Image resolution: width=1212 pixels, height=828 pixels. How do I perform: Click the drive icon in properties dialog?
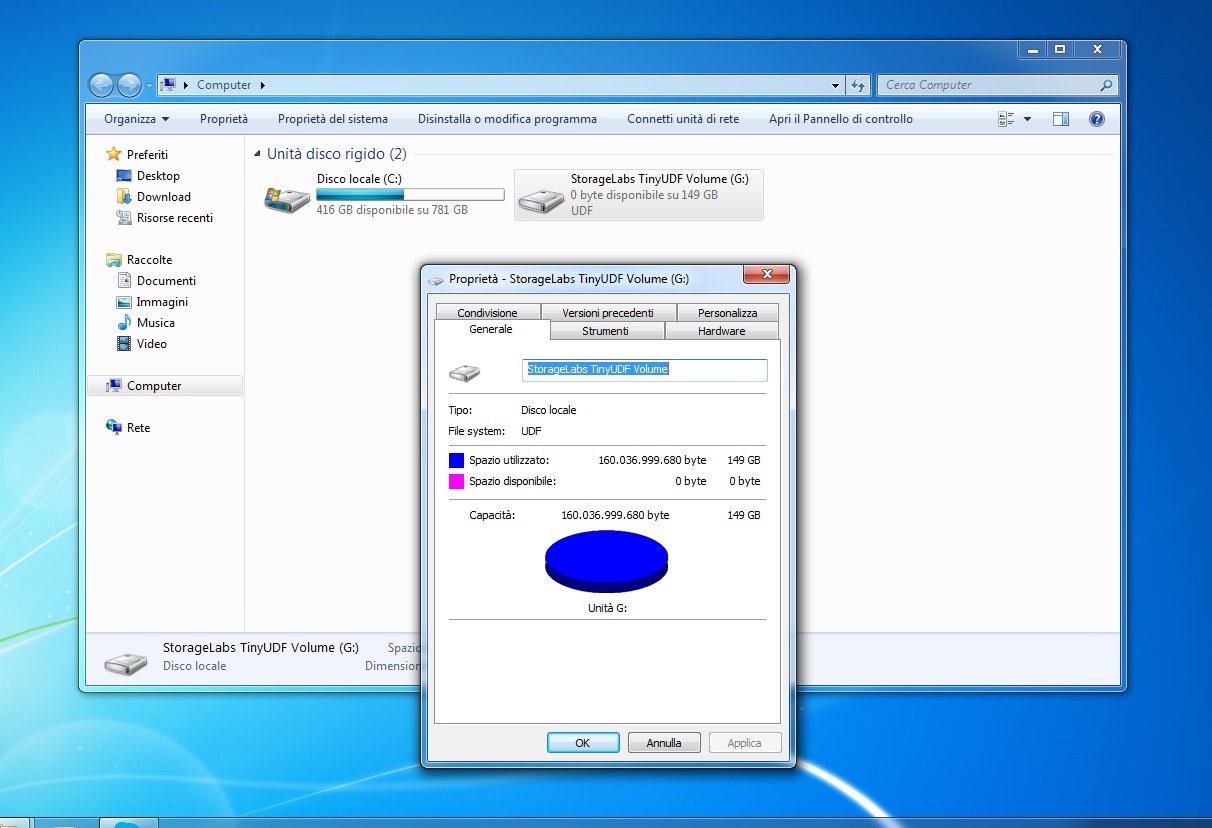(464, 373)
